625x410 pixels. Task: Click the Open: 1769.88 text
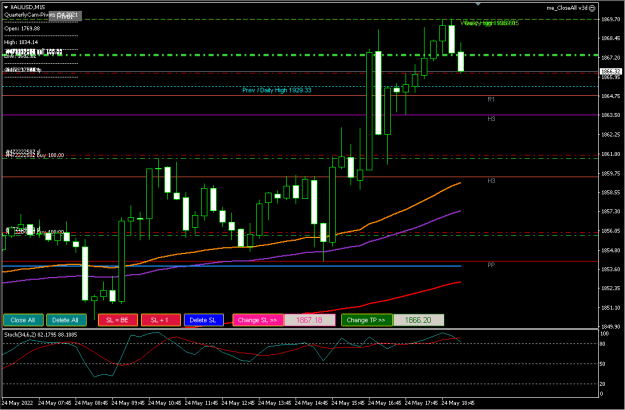point(22,29)
